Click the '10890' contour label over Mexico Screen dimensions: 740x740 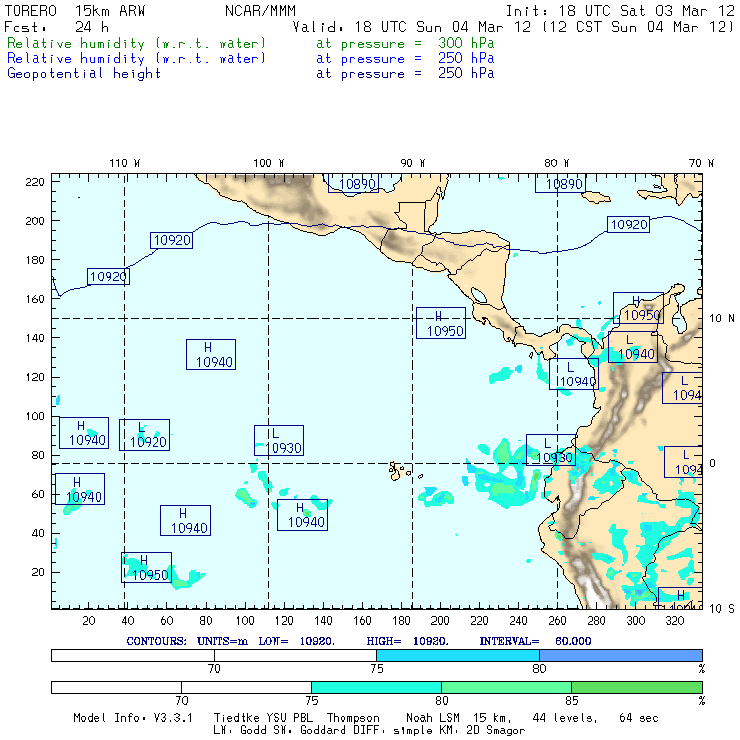pos(353,183)
